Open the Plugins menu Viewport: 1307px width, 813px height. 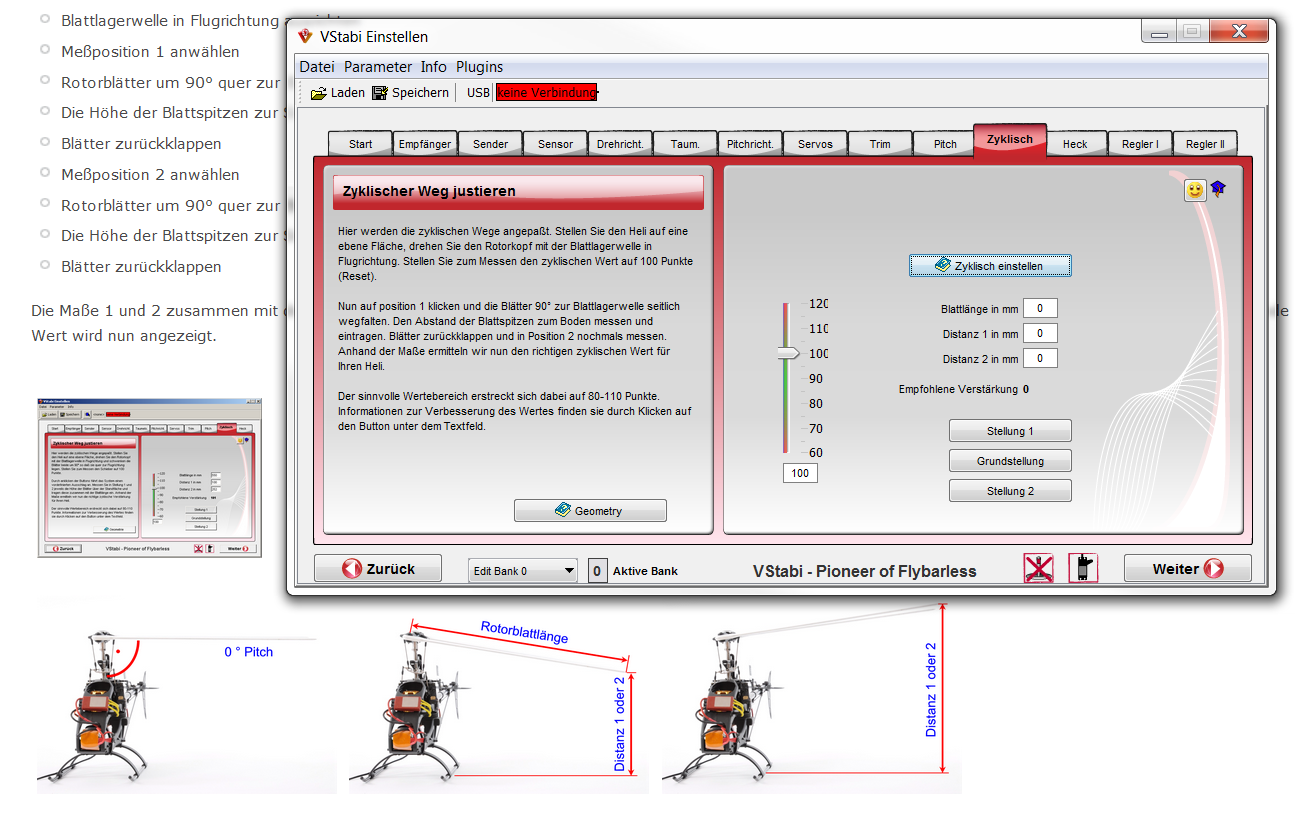click(x=480, y=67)
